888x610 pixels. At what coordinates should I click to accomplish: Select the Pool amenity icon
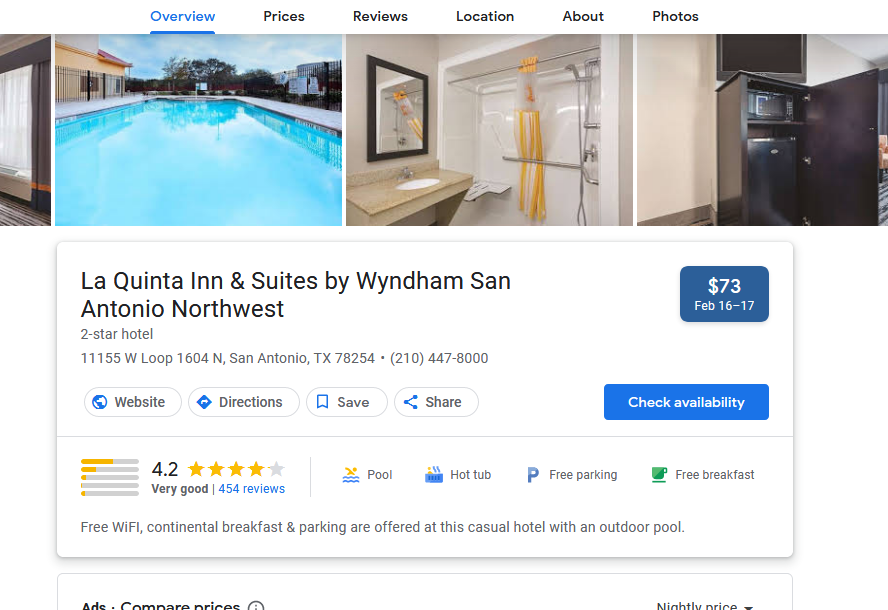coord(351,475)
